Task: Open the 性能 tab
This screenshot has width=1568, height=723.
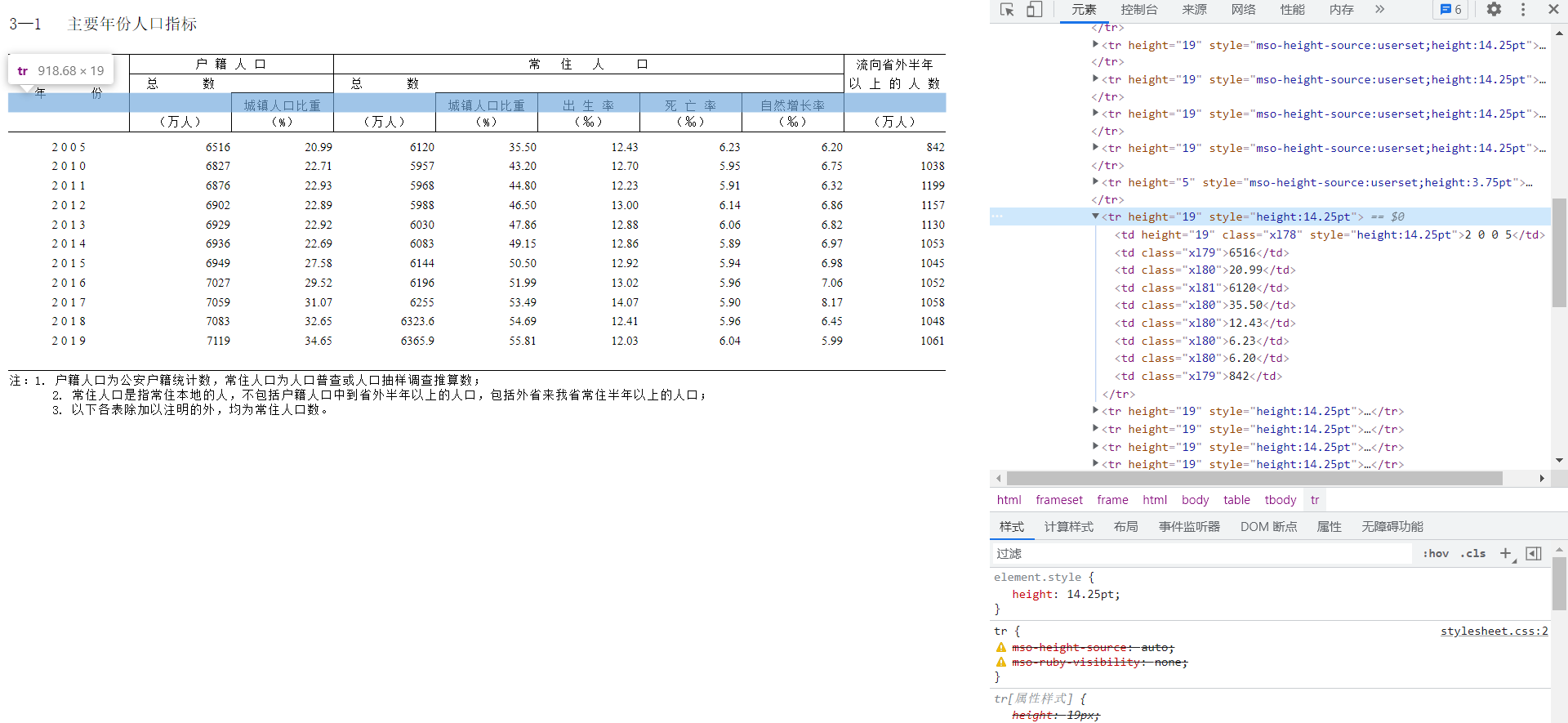Action: [1292, 10]
